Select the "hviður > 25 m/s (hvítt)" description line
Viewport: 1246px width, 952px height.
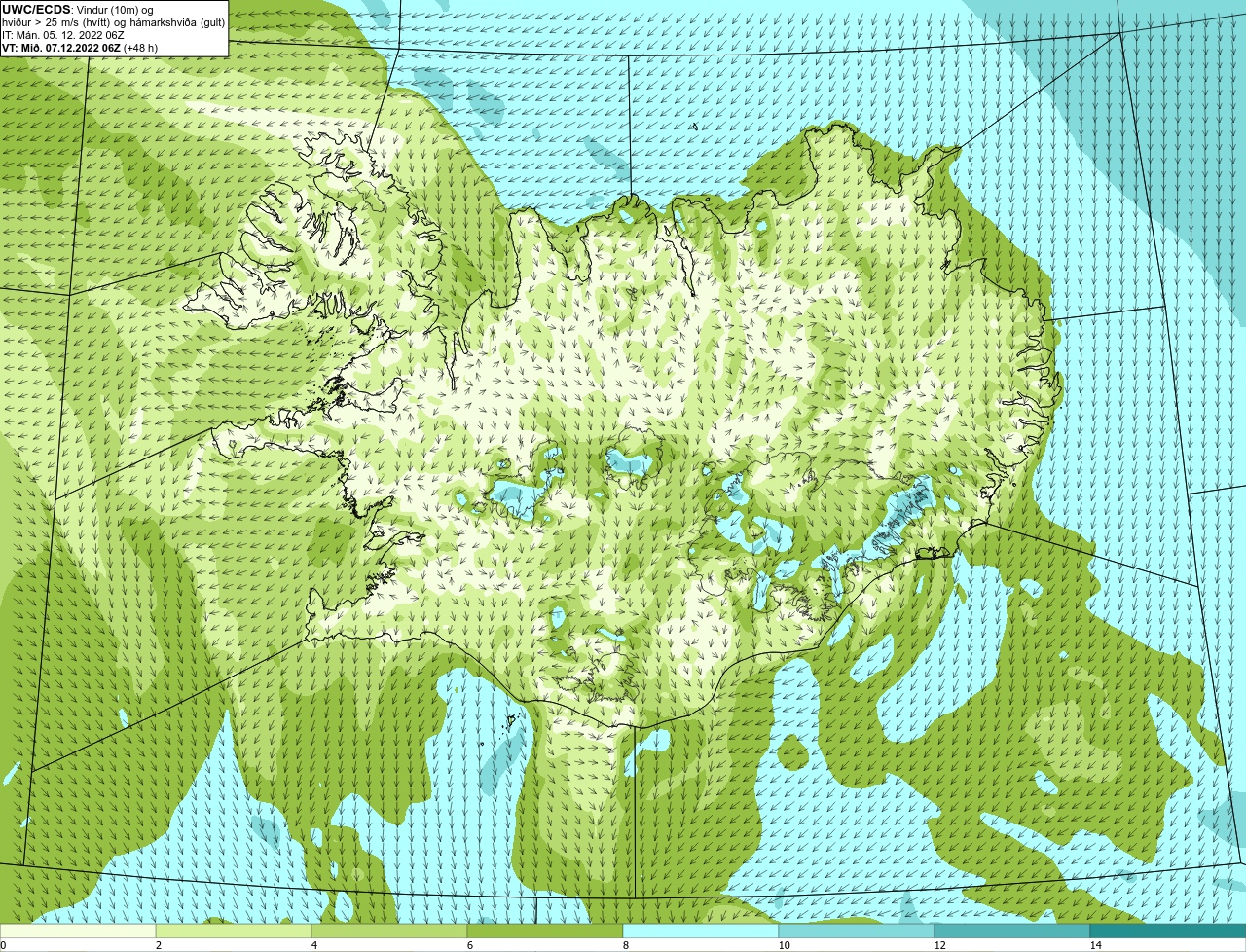pos(113,22)
